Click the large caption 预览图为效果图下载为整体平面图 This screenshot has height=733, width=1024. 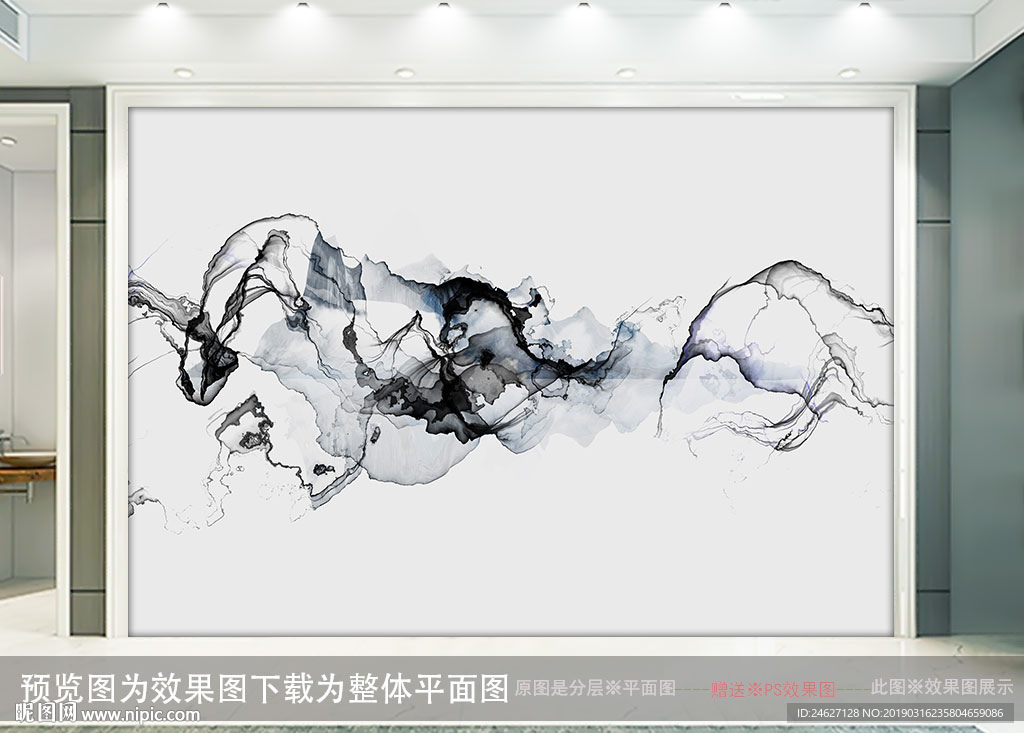tap(264, 689)
